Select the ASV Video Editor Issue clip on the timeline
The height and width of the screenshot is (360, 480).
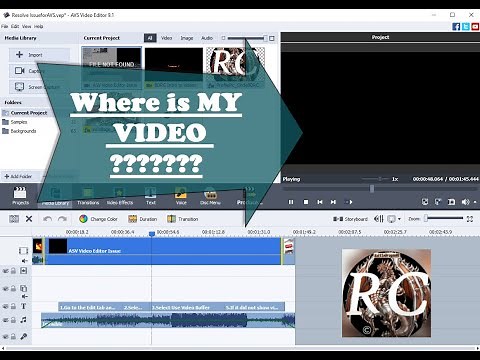(x=163, y=251)
